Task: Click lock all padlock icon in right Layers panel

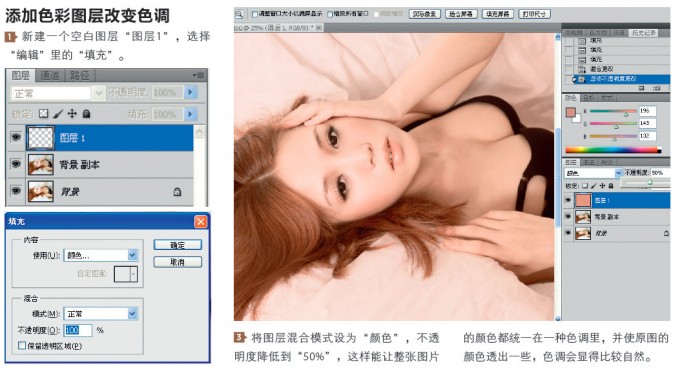Action: (610, 186)
